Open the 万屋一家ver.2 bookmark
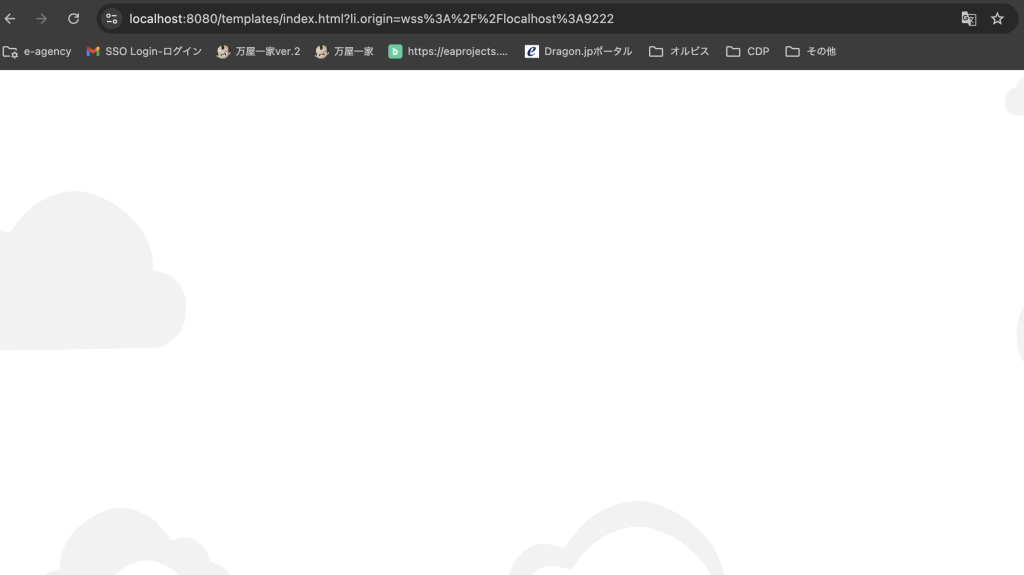This screenshot has width=1024, height=575. point(258,51)
